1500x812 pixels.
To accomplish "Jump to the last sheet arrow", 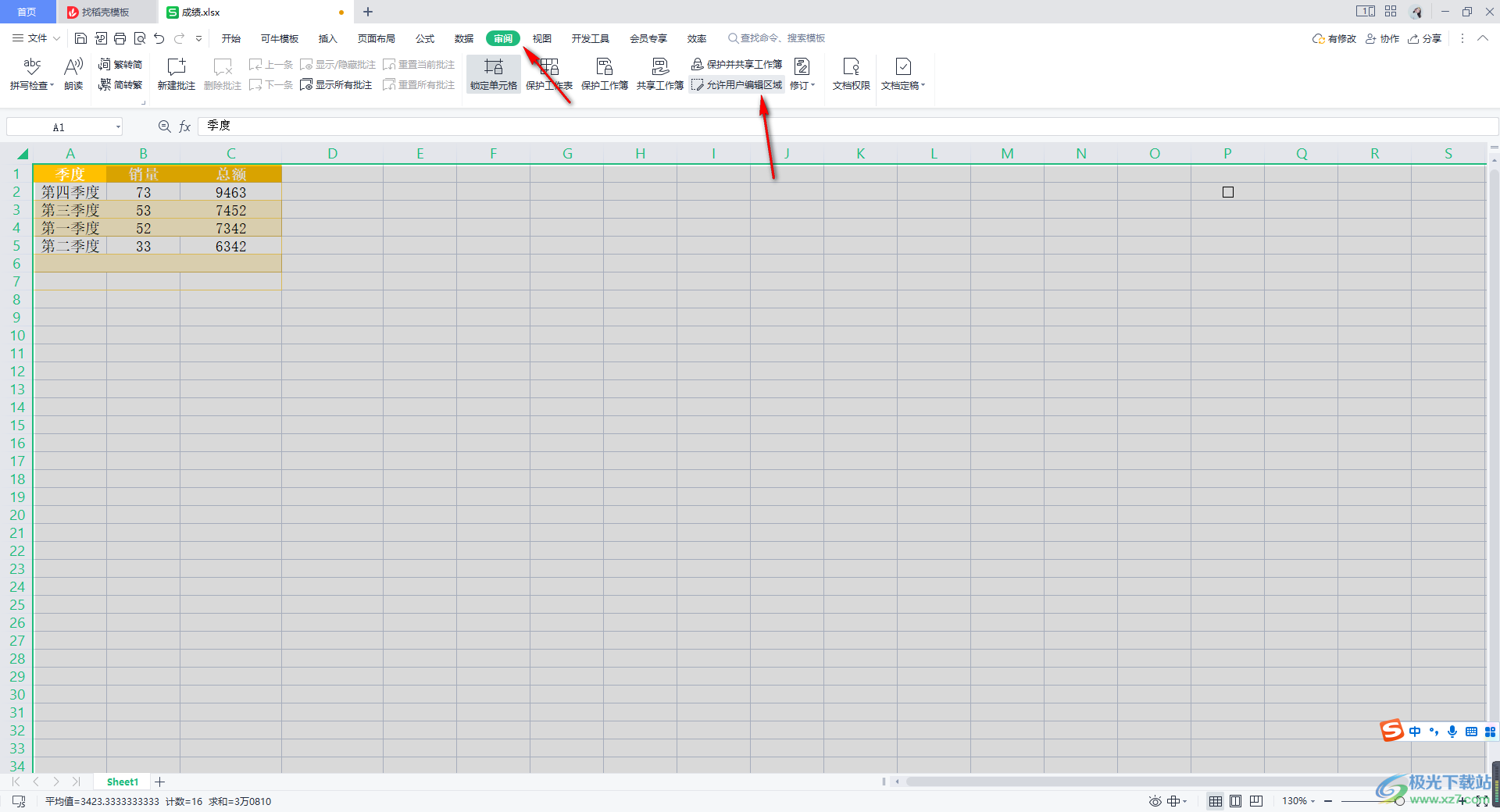I will click(x=76, y=782).
